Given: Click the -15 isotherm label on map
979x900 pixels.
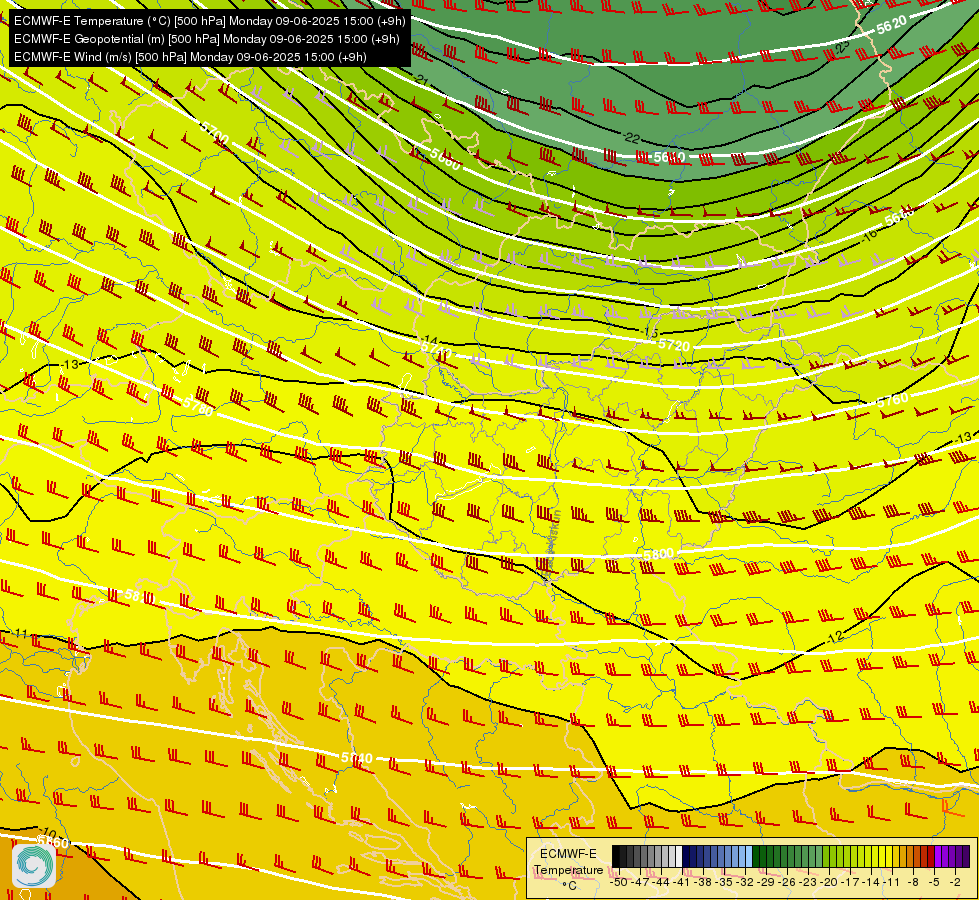Looking at the screenshot, I should coord(651,332).
